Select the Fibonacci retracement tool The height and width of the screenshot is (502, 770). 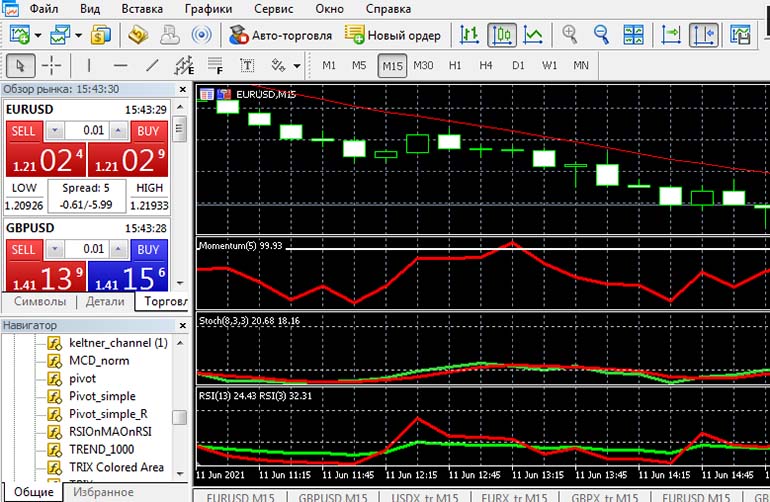pos(215,65)
